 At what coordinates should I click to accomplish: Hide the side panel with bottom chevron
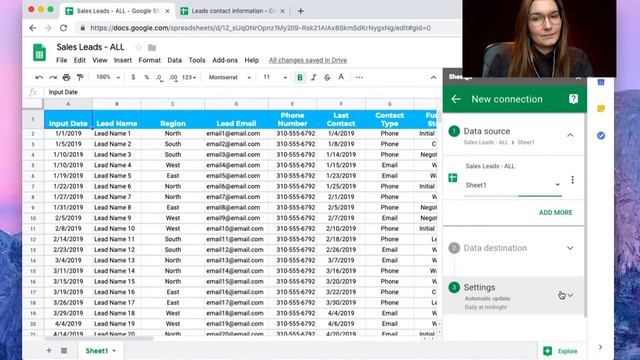600,347
